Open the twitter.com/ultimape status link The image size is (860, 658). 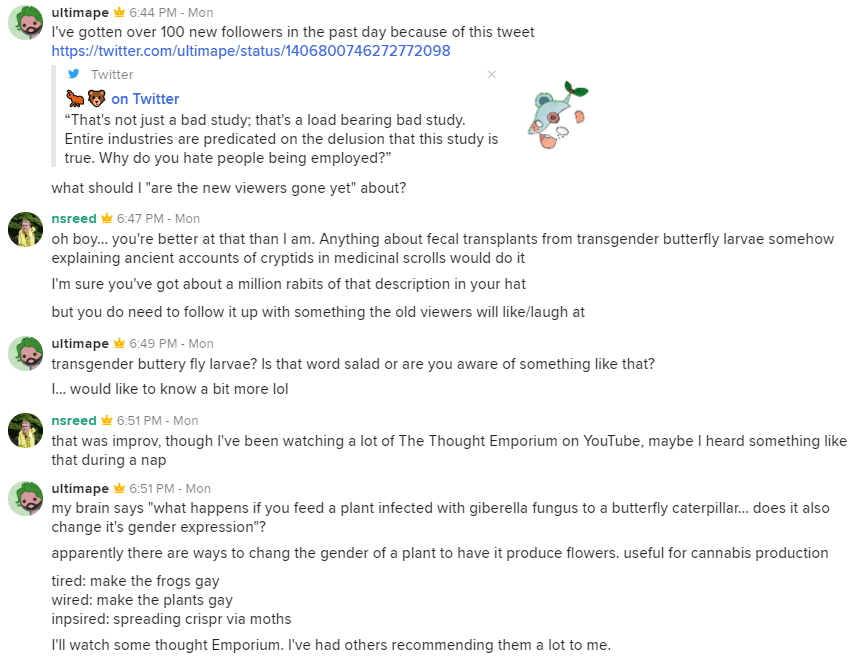tap(250, 50)
